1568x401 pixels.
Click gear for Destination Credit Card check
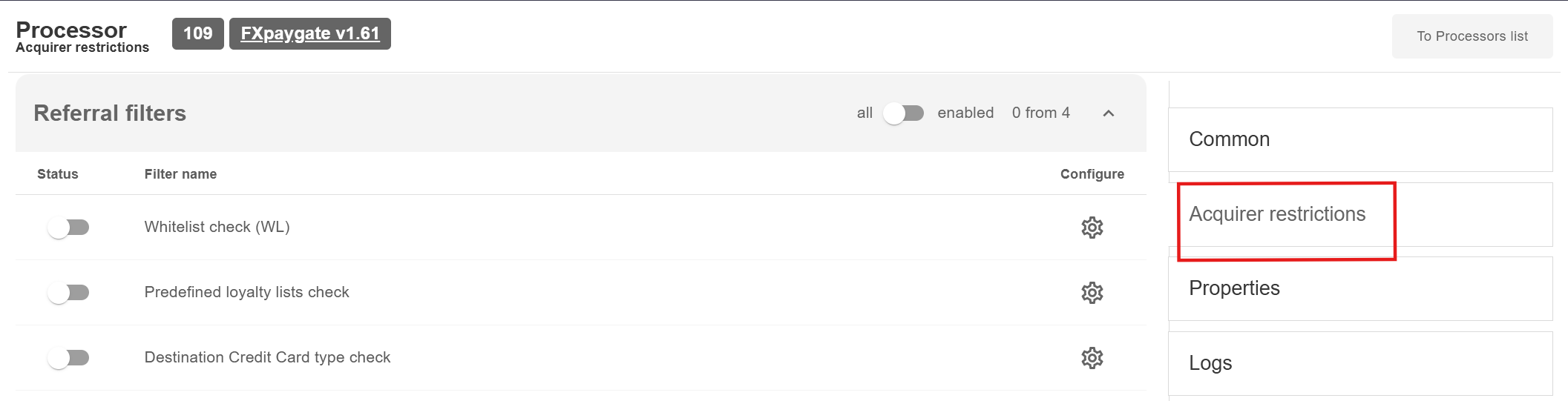(1092, 358)
